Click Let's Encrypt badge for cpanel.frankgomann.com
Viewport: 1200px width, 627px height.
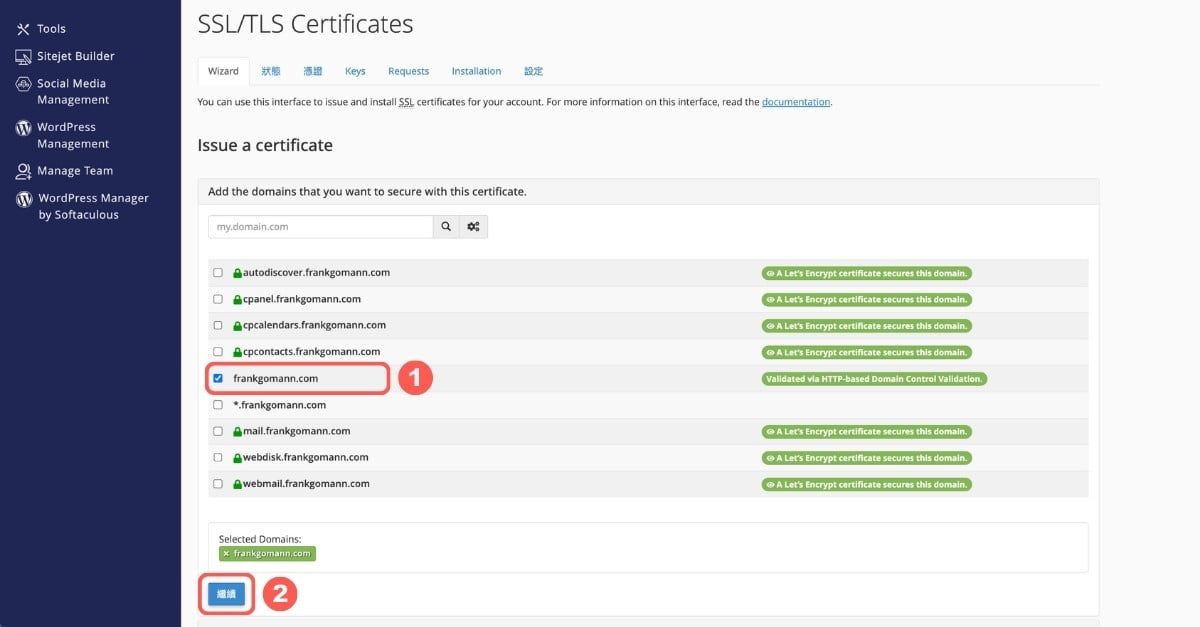[867, 299]
